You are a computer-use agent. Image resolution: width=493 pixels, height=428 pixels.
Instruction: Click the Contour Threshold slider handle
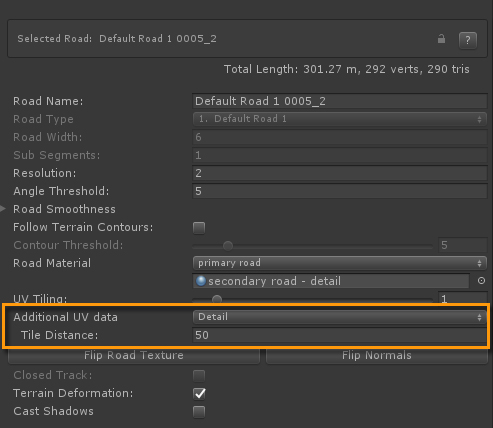[228, 246]
